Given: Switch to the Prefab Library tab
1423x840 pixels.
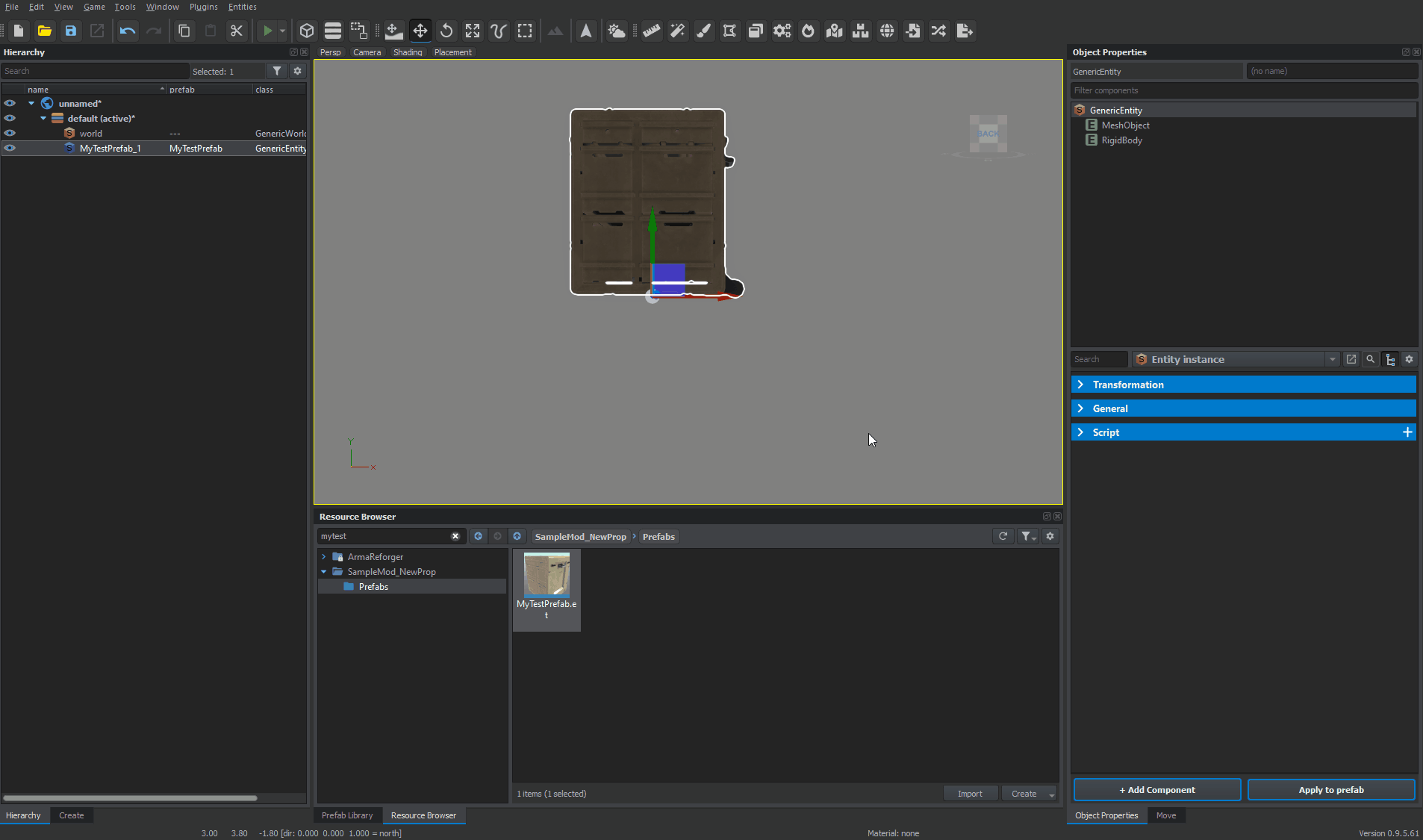Looking at the screenshot, I should (347, 815).
